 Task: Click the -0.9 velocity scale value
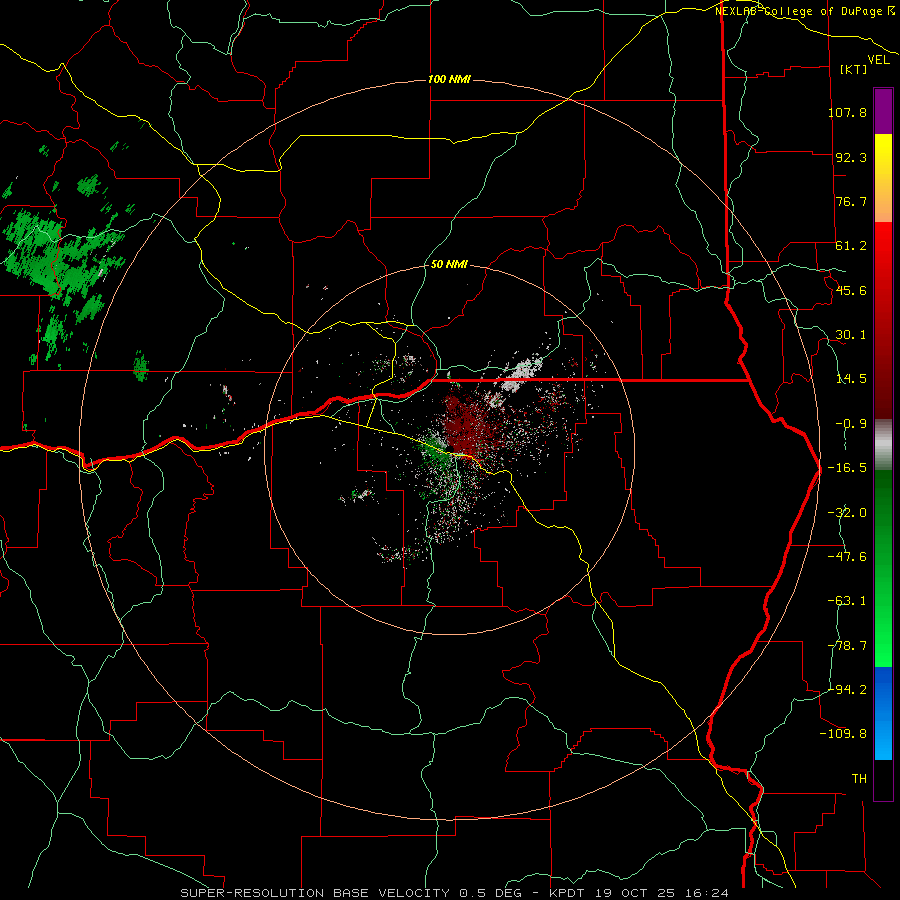851,424
